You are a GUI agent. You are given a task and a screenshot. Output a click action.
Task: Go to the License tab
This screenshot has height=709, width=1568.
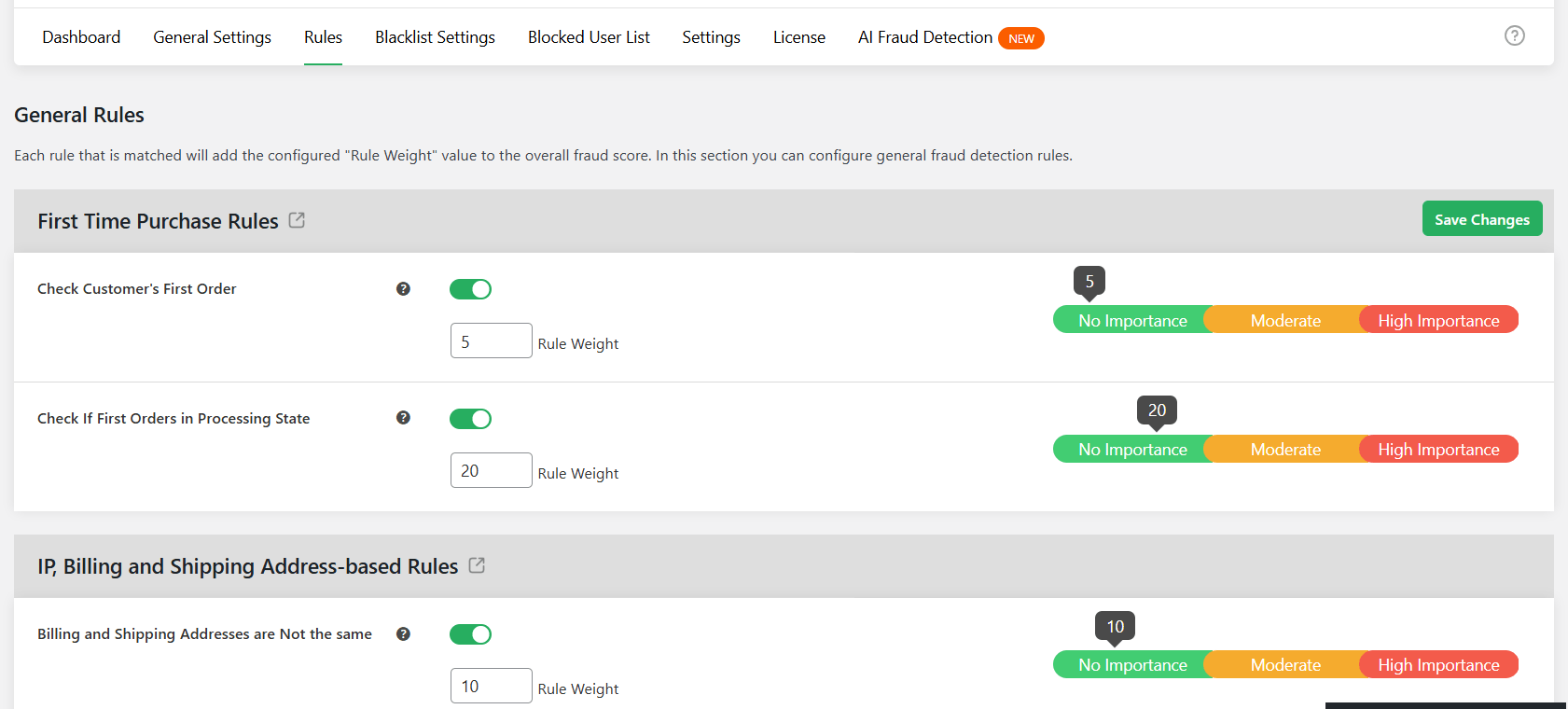point(799,37)
